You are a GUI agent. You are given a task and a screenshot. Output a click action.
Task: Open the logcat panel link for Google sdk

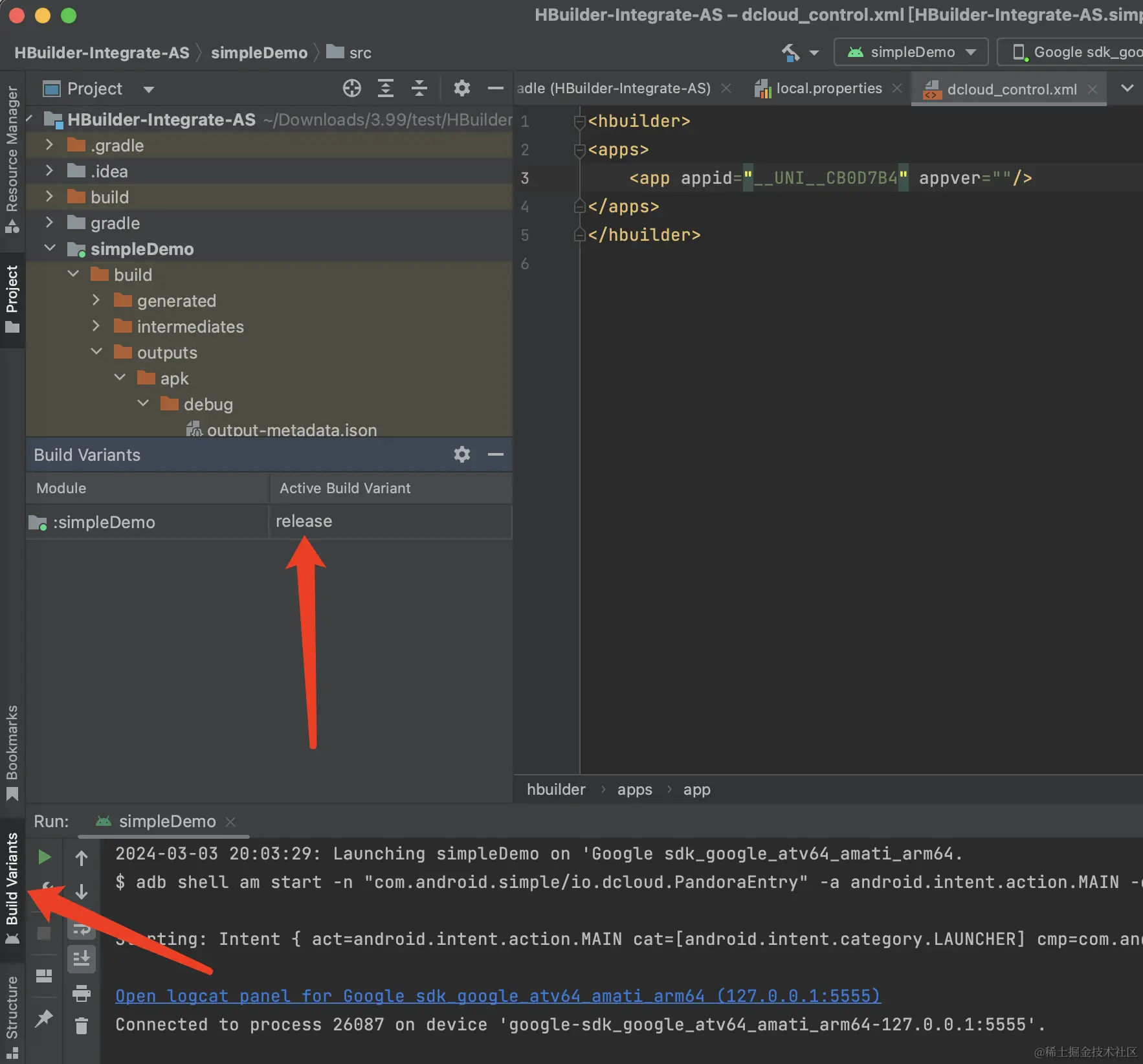(497, 996)
